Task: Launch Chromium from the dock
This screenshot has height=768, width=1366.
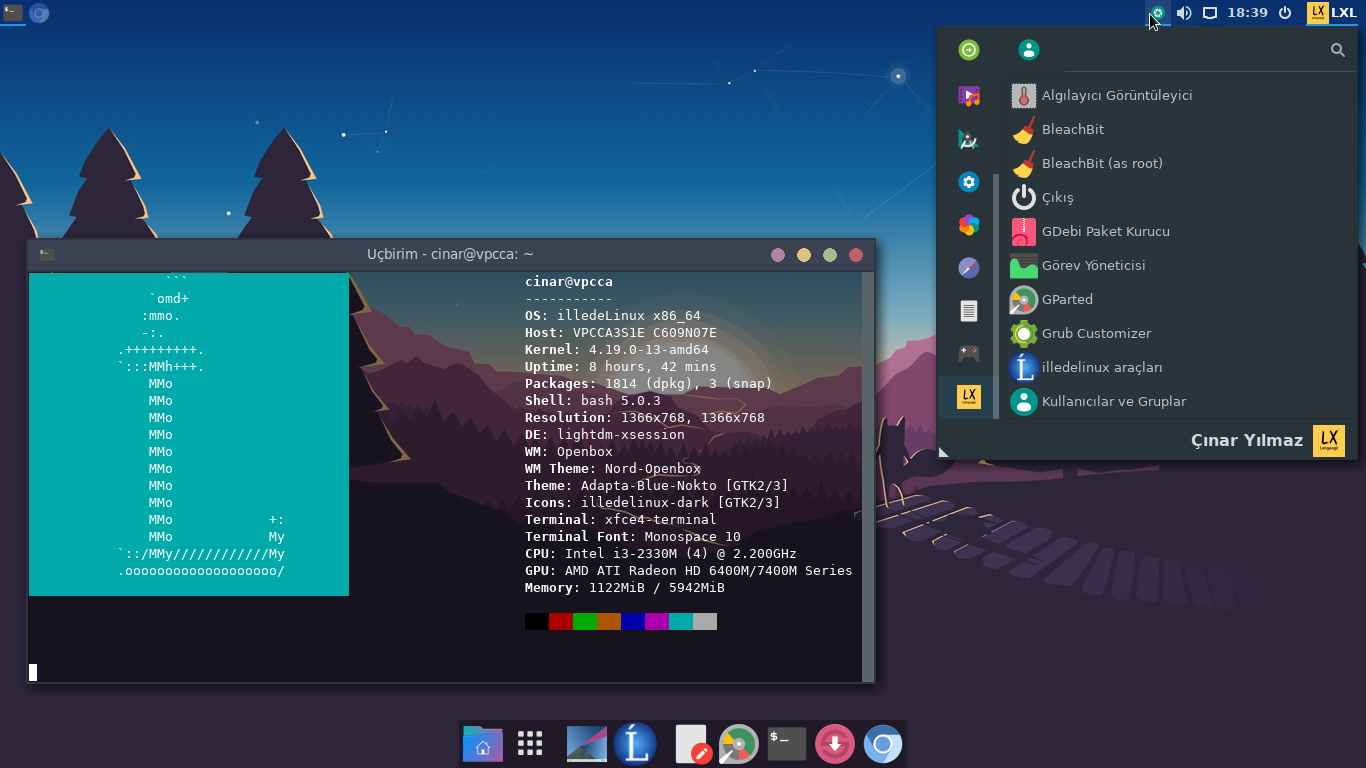Action: tap(883, 744)
